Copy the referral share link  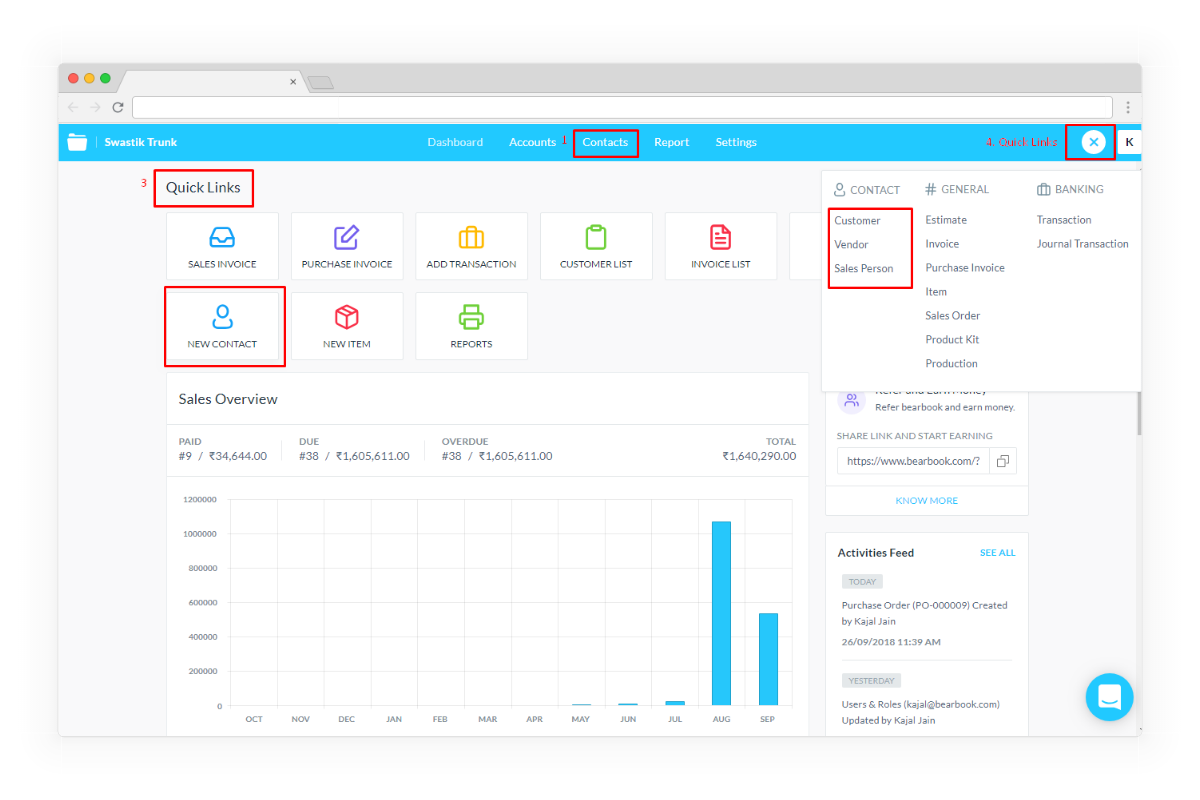tap(1003, 461)
